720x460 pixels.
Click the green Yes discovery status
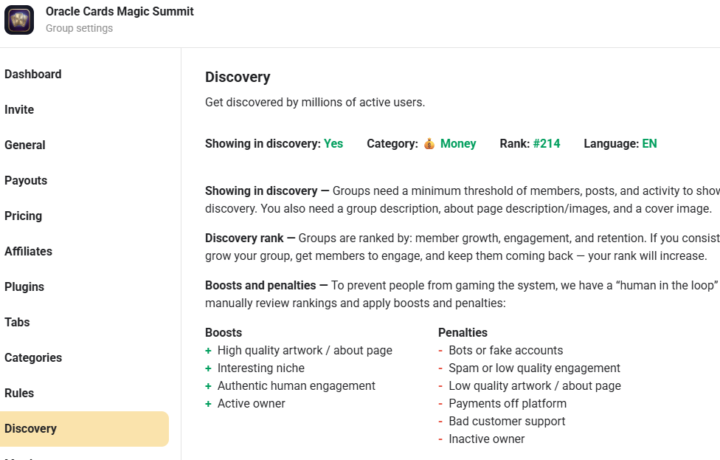pos(333,144)
